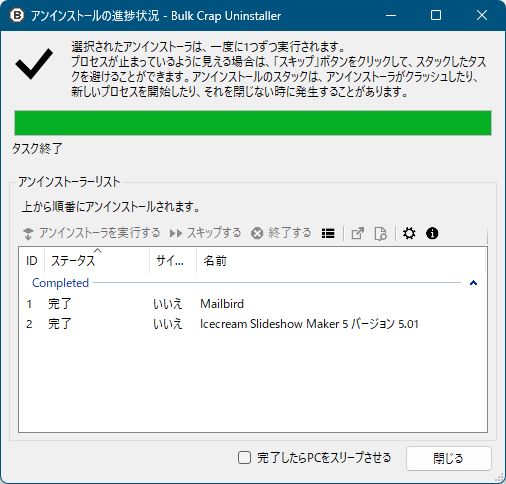Click the list view toolbar icon

click(x=328, y=233)
